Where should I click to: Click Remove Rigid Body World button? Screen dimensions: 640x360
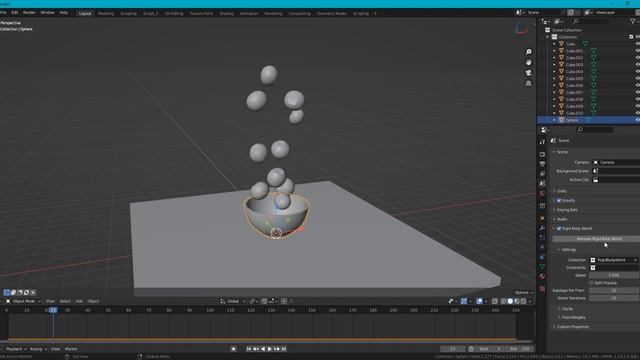pos(596,239)
